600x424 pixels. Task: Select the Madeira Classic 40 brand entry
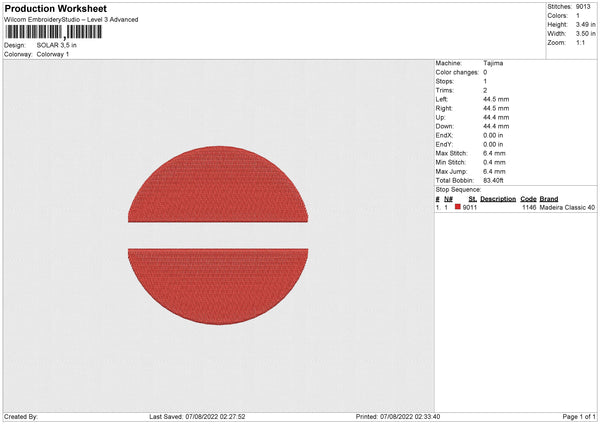[567, 207]
